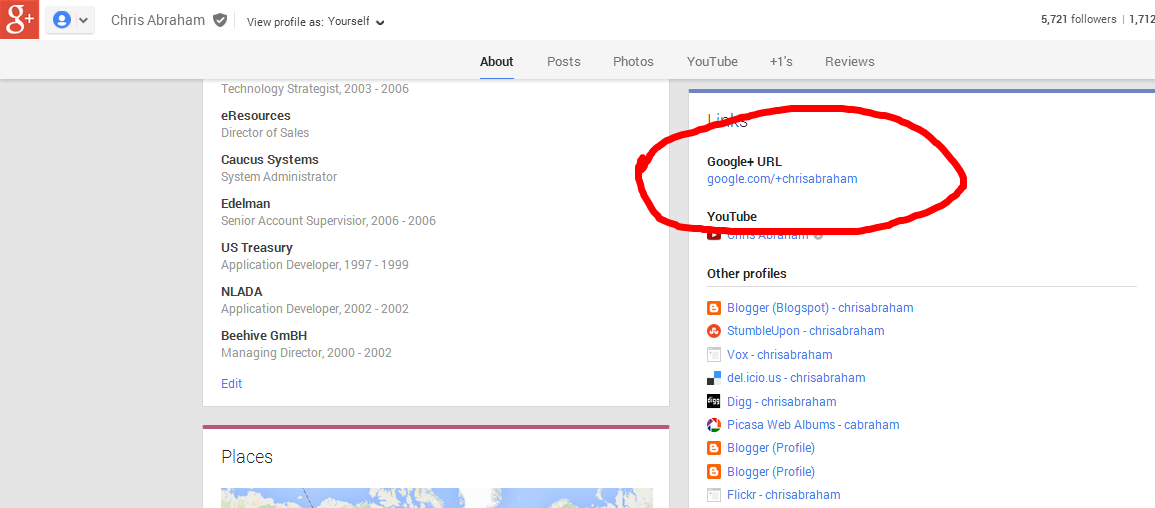Expand the 'View profile as: Yourself' dropdown
This screenshot has height=508, width=1155.
(x=315, y=21)
